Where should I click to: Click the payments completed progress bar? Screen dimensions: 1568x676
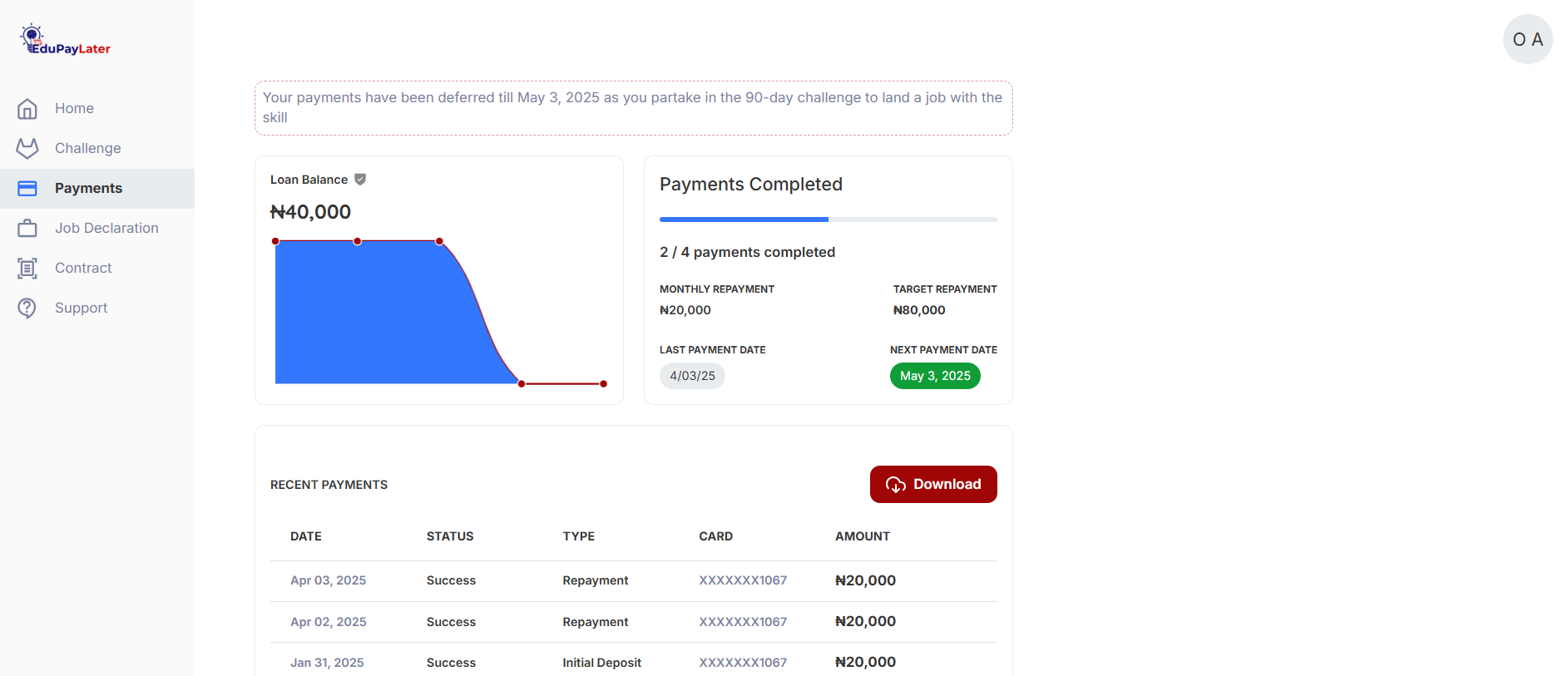tap(829, 220)
